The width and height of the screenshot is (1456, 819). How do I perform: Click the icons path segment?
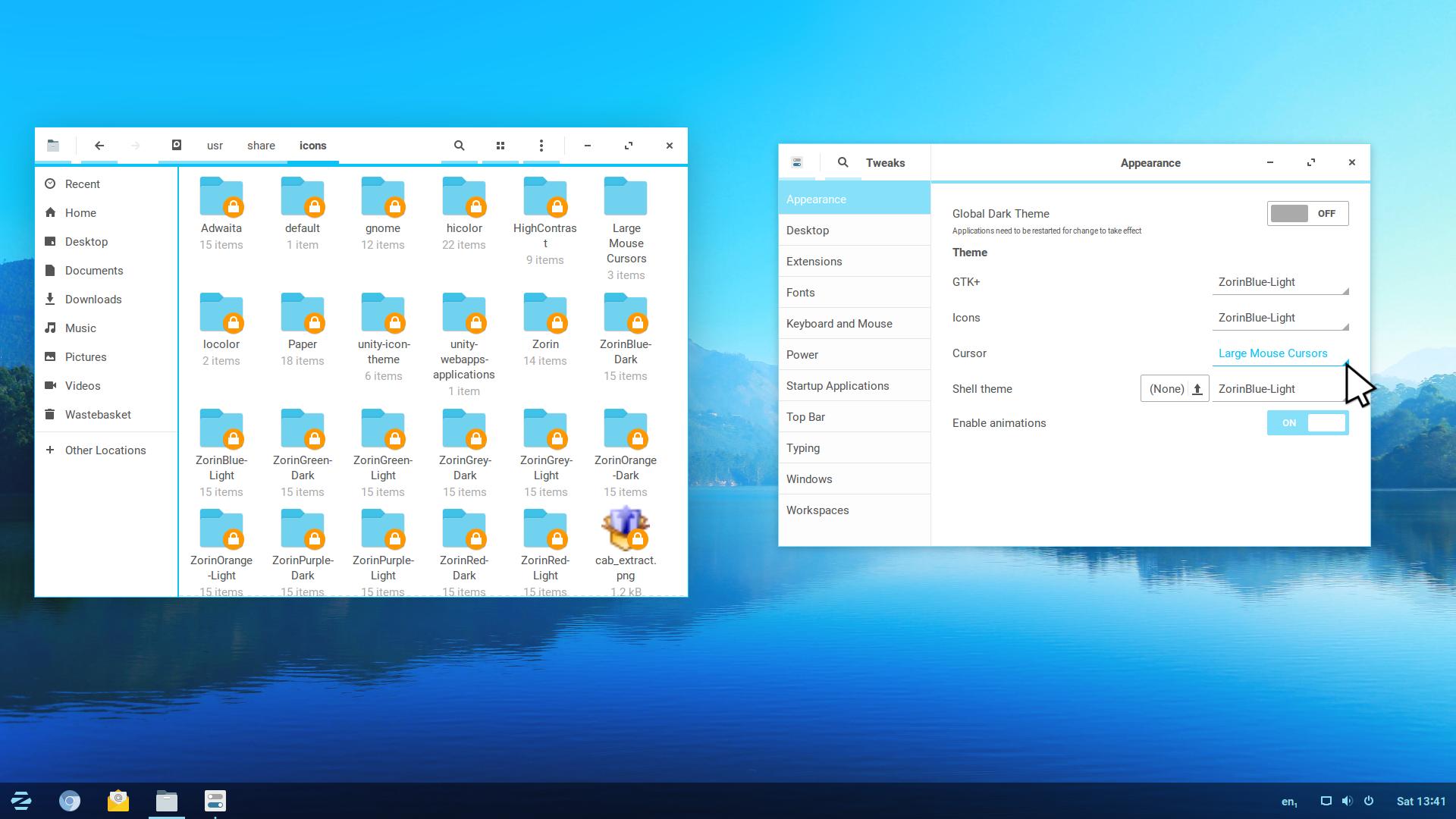click(312, 146)
